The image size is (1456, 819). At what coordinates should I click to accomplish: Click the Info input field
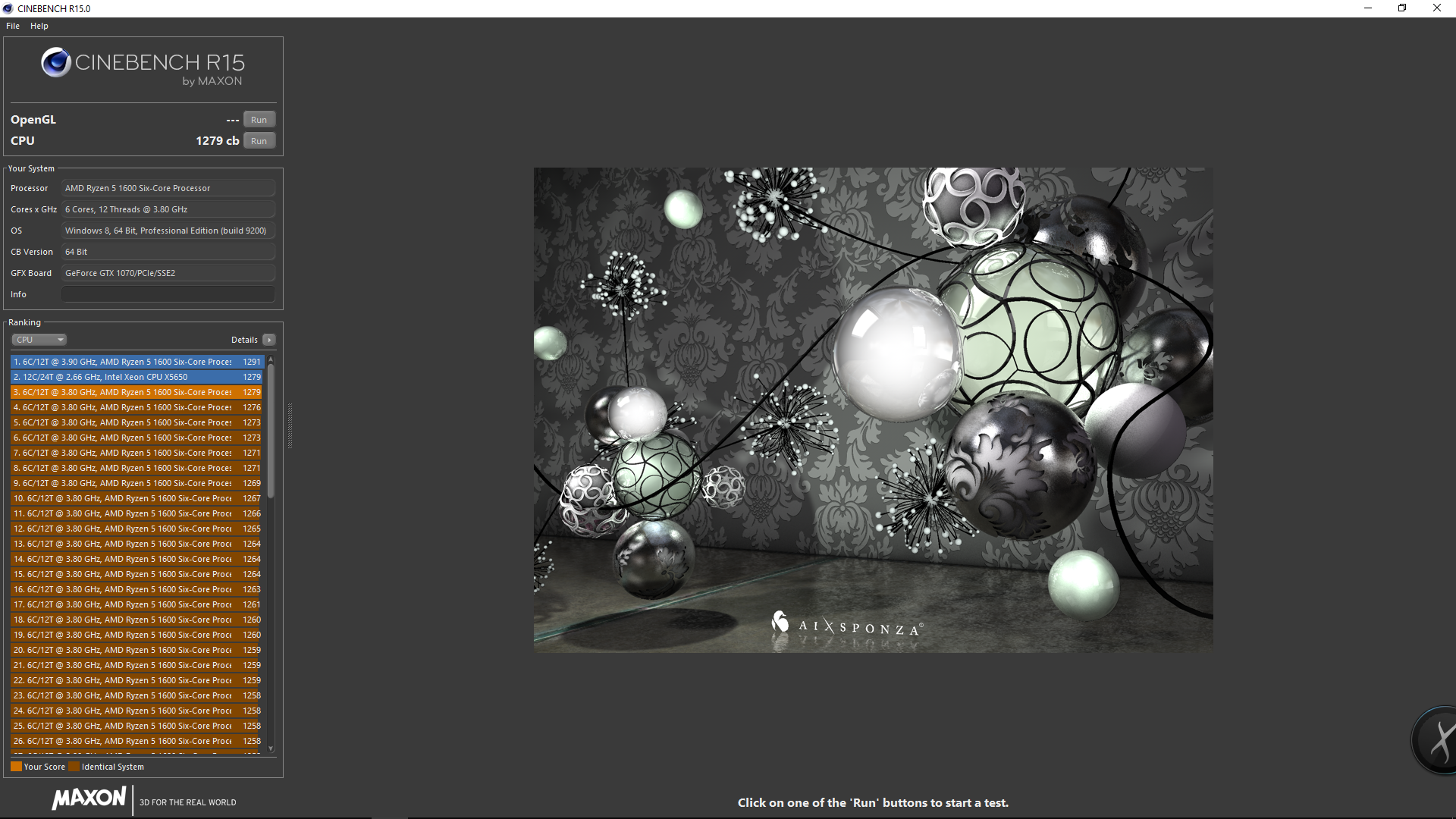pyautogui.click(x=168, y=294)
